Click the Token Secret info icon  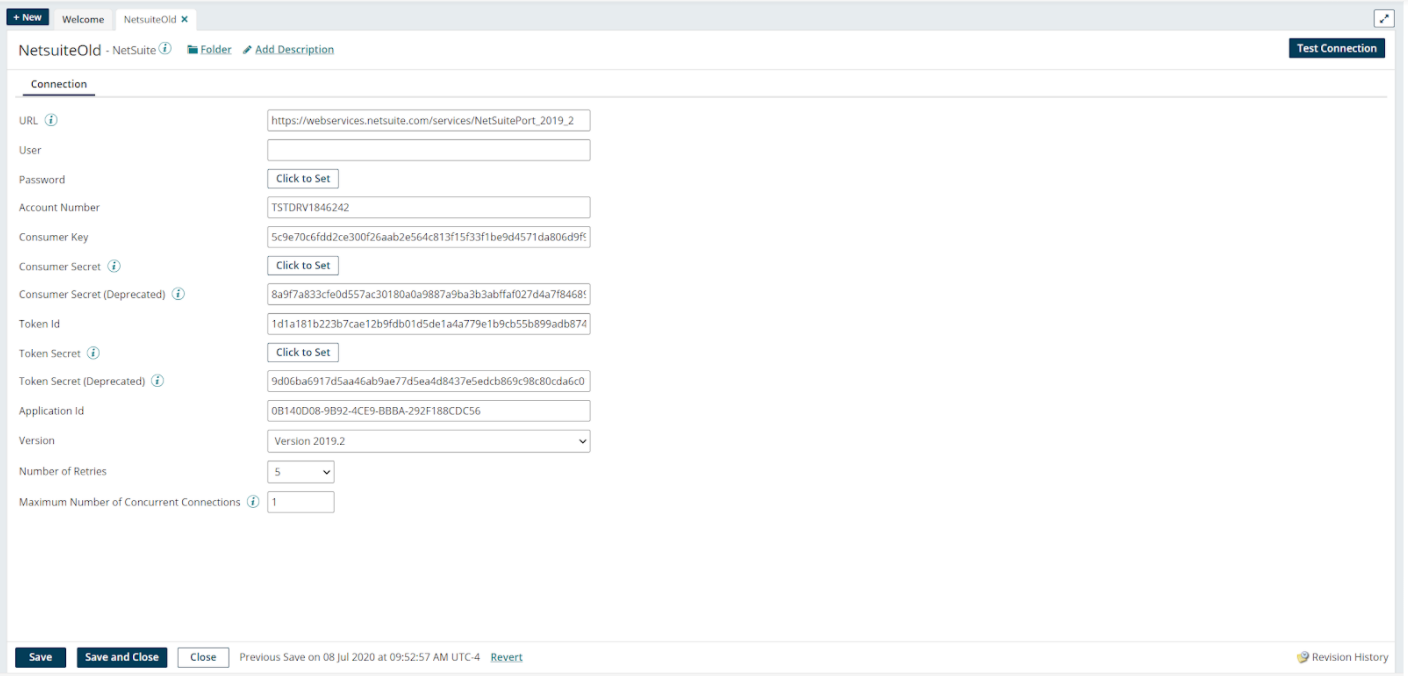point(93,352)
